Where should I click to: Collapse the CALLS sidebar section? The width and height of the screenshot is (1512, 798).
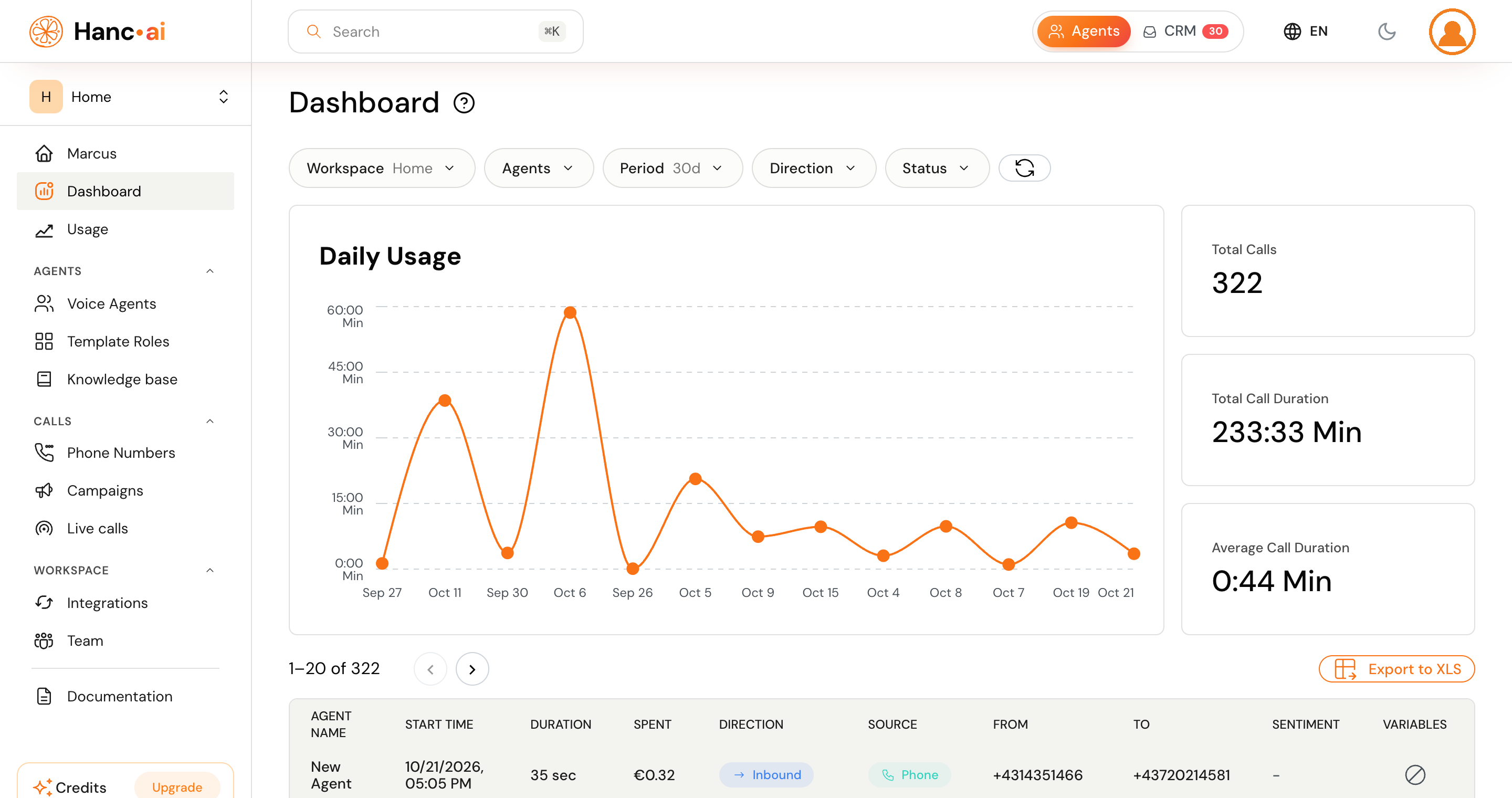pos(210,421)
